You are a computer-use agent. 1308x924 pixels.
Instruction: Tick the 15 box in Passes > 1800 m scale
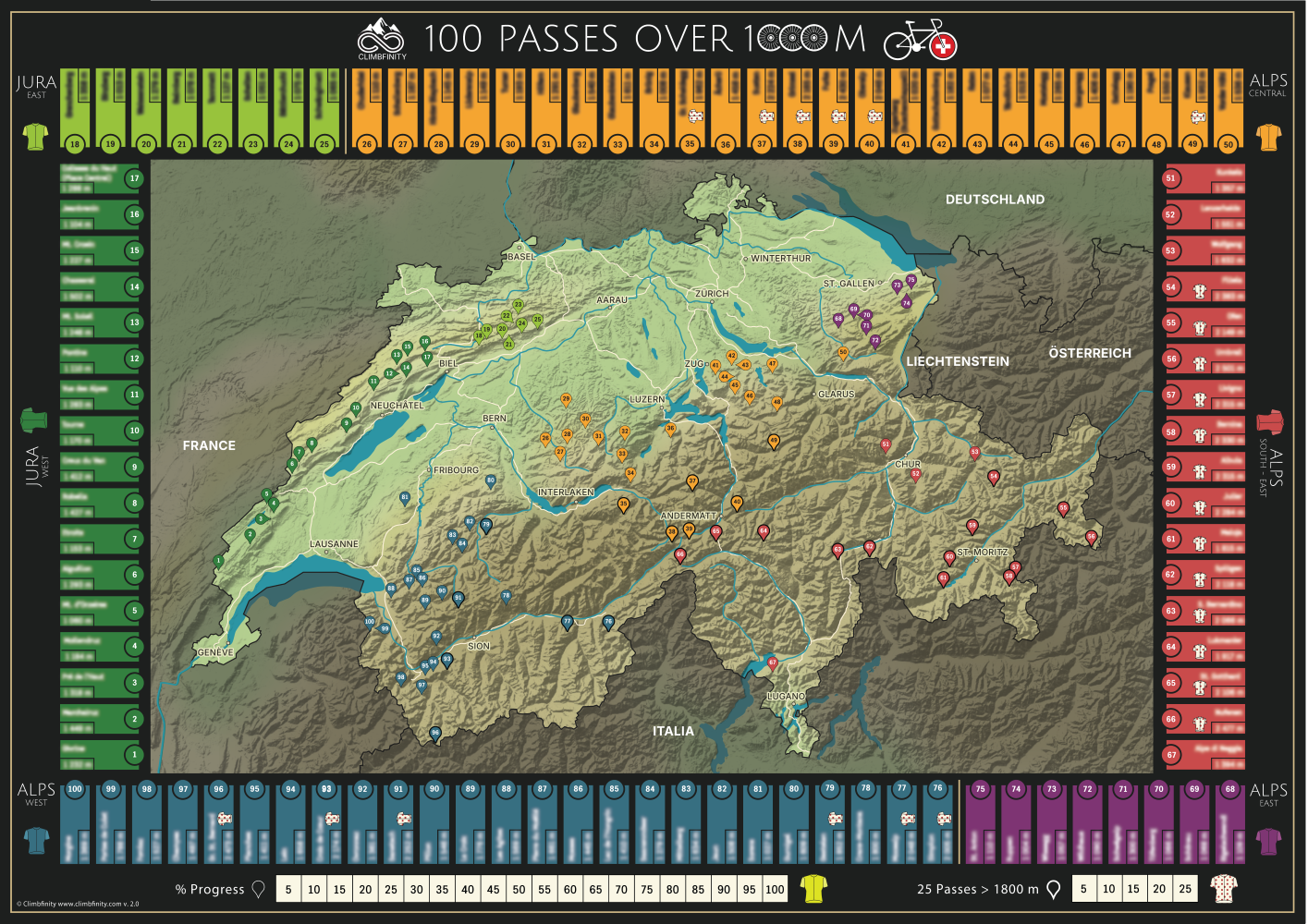(1133, 889)
